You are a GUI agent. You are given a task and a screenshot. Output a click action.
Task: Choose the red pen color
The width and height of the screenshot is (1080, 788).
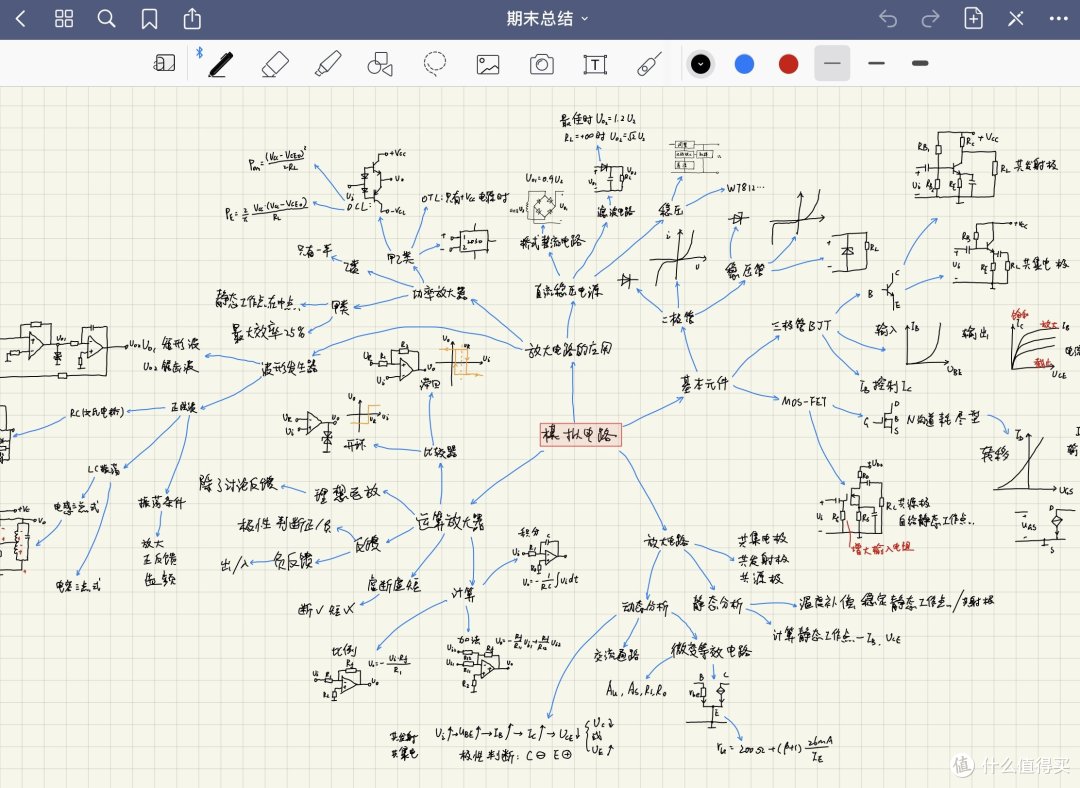pos(788,64)
